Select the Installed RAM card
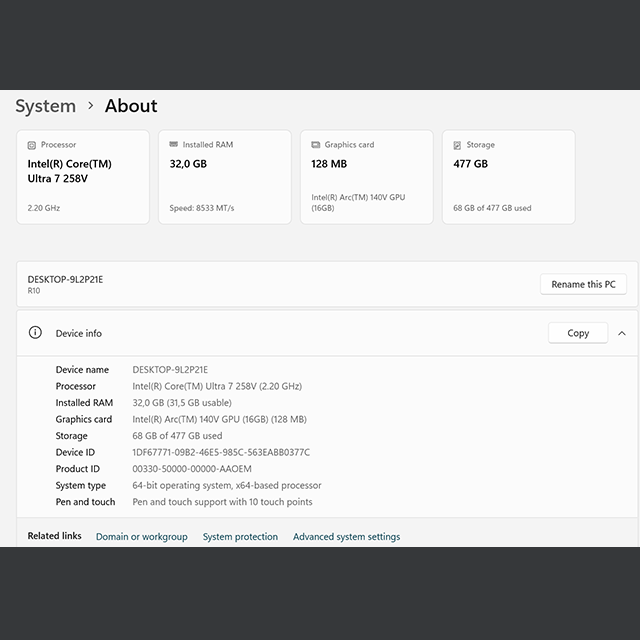The width and height of the screenshot is (640, 640). click(x=225, y=177)
